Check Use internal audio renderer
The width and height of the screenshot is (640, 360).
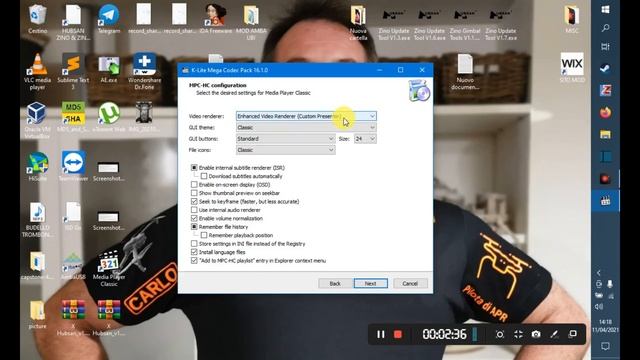pyautogui.click(x=194, y=210)
